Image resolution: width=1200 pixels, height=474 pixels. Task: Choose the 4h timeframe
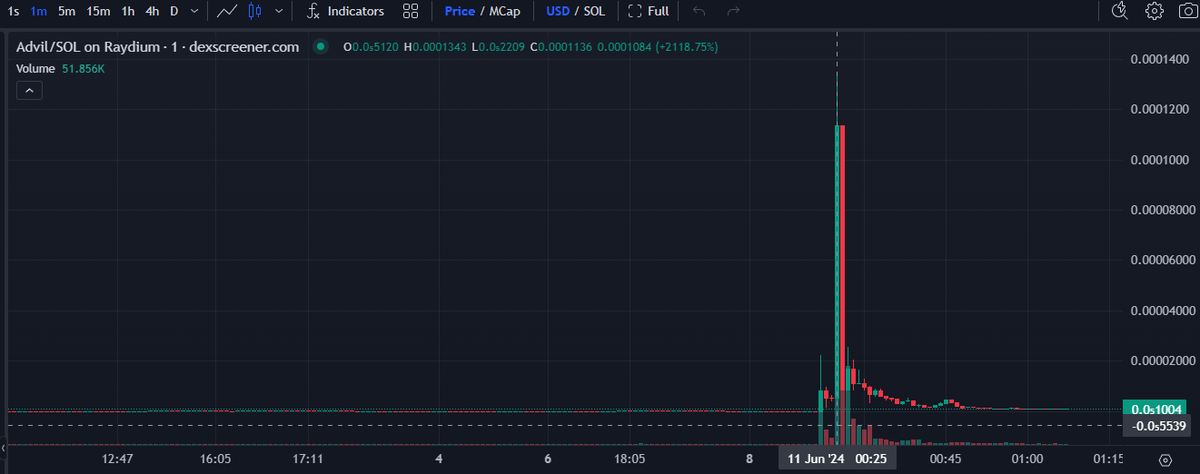(152, 12)
